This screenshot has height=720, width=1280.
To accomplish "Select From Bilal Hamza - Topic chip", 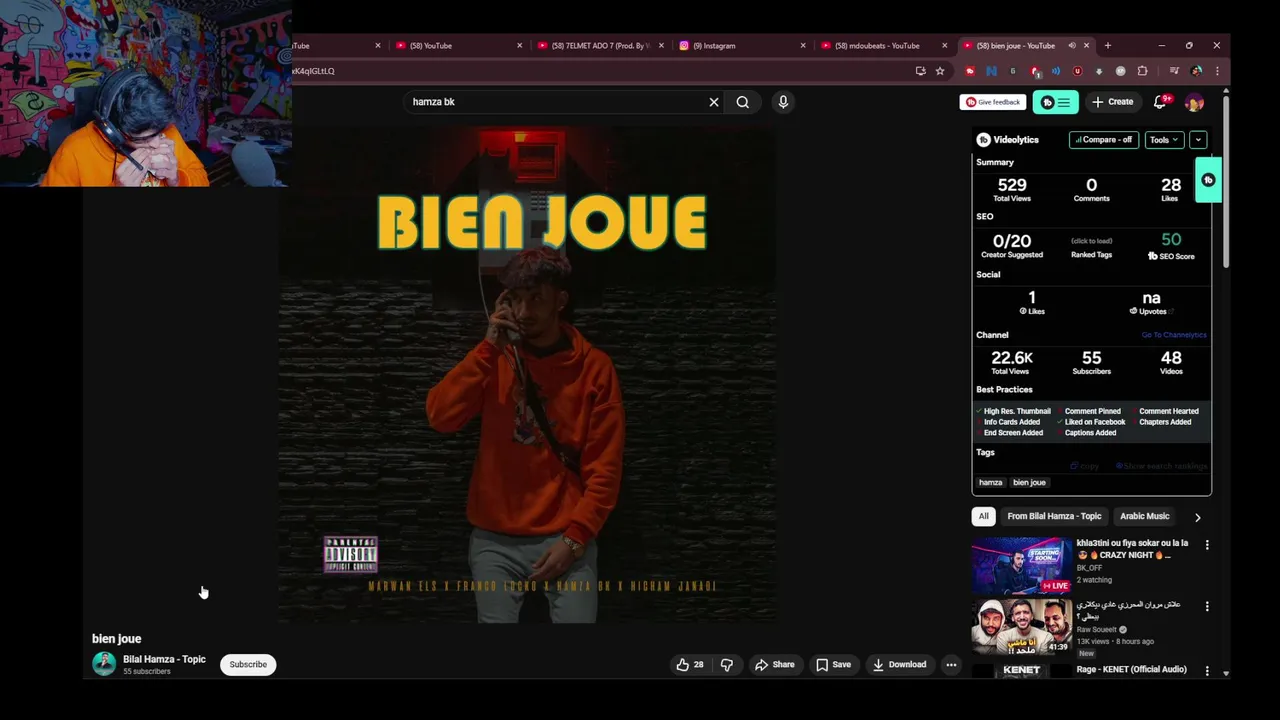I will click(x=1054, y=516).
